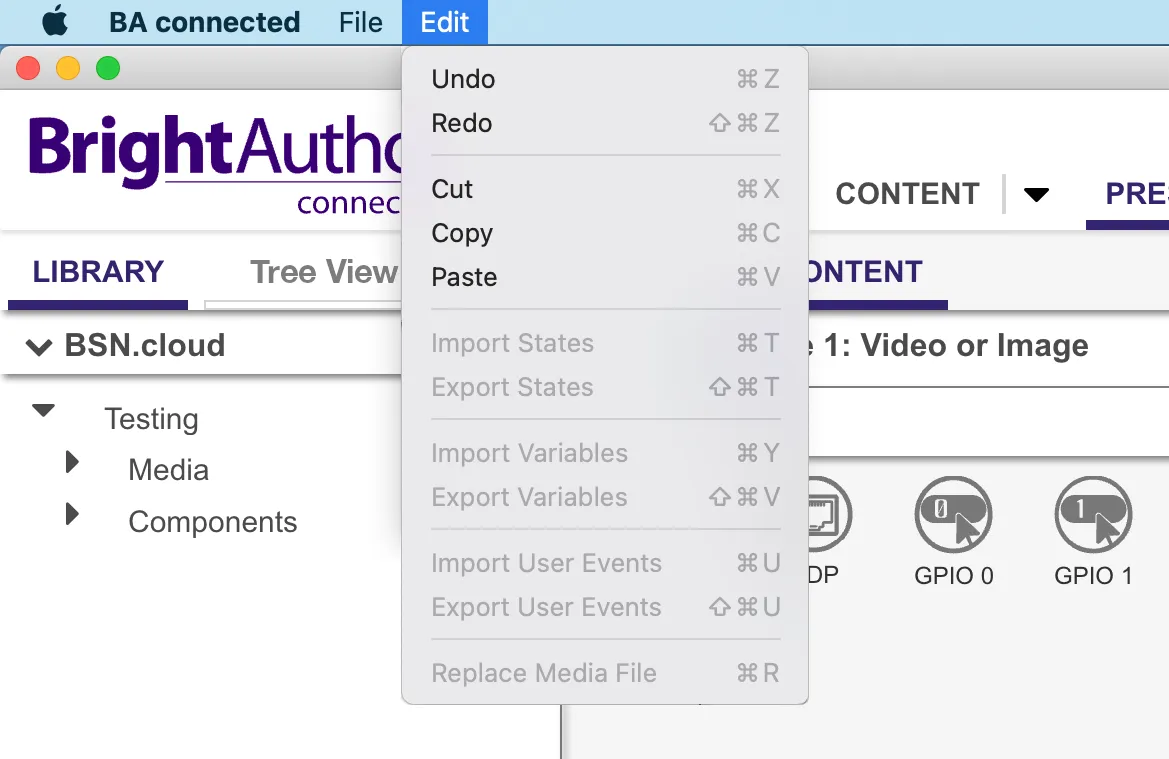
Task: Open the Apple menu
Action: click(54, 22)
